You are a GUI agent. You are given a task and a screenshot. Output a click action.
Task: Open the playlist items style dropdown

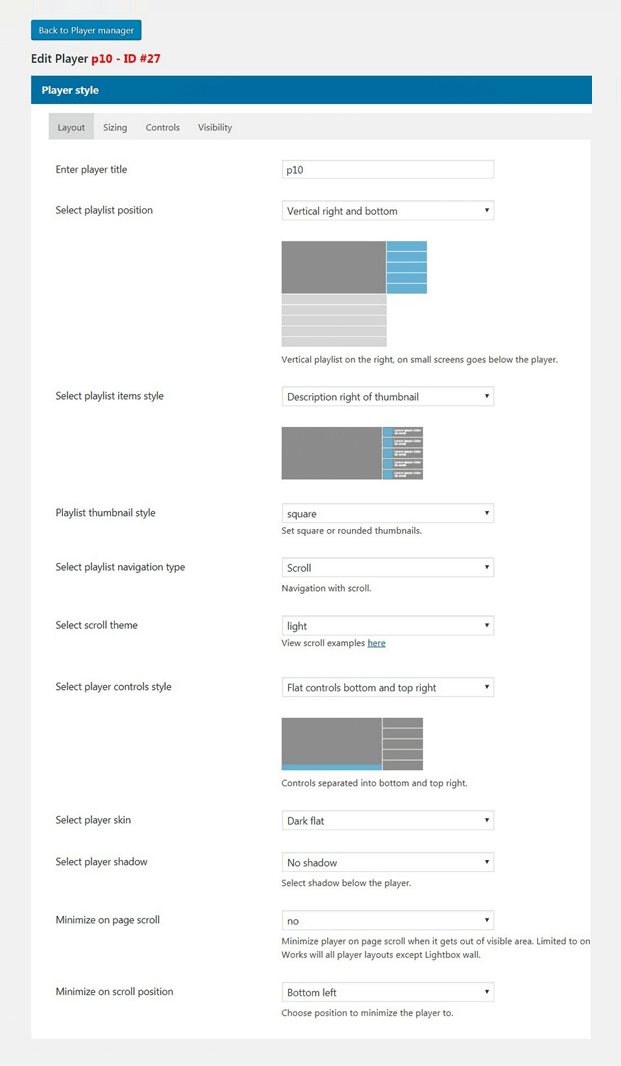coord(387,396)
